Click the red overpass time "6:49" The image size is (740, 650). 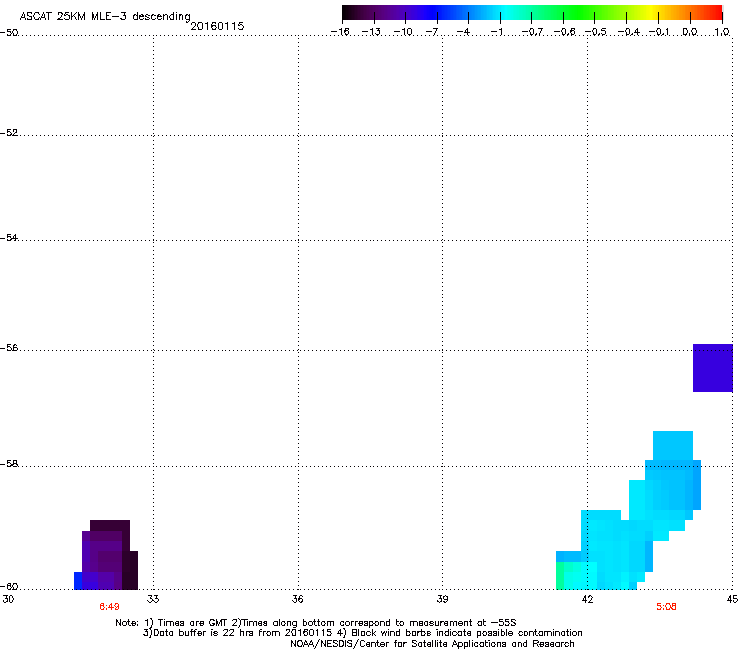click(109, 607)
